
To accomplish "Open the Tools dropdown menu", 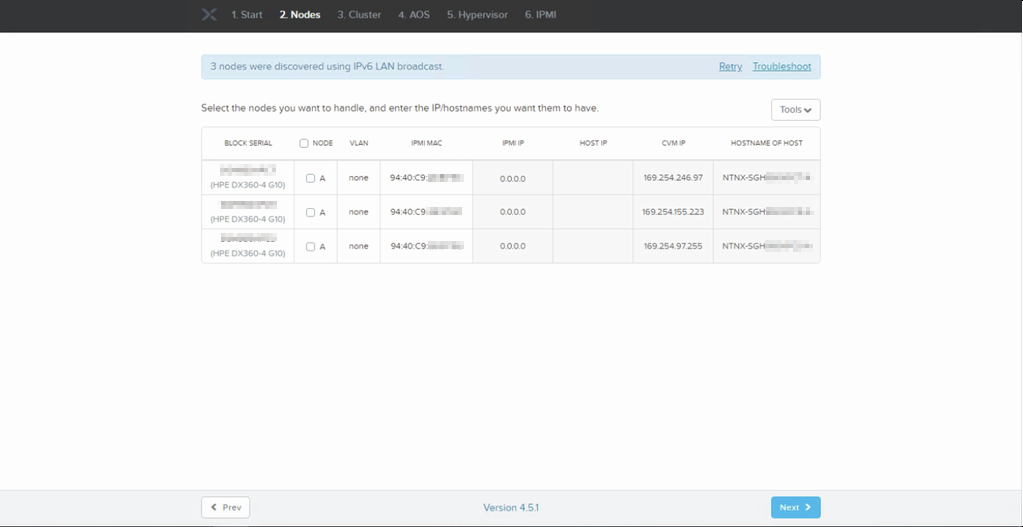I will pos(795,110).
